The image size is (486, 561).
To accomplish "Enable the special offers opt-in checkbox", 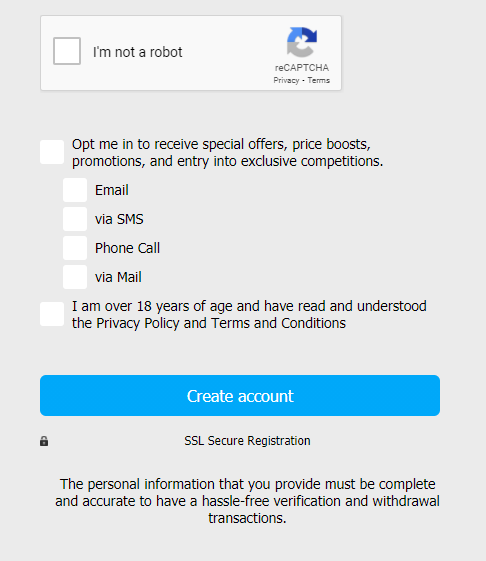I will [x=52, y=152].
